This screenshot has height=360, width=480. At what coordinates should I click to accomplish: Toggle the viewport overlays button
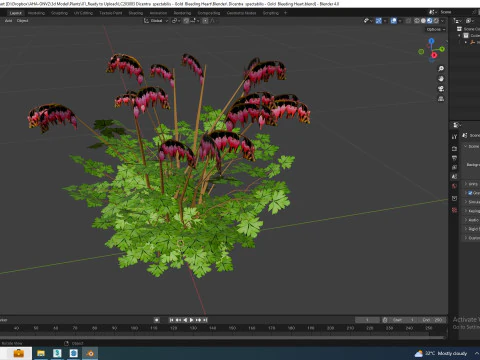pyautogui.click(x=393, y=21)
